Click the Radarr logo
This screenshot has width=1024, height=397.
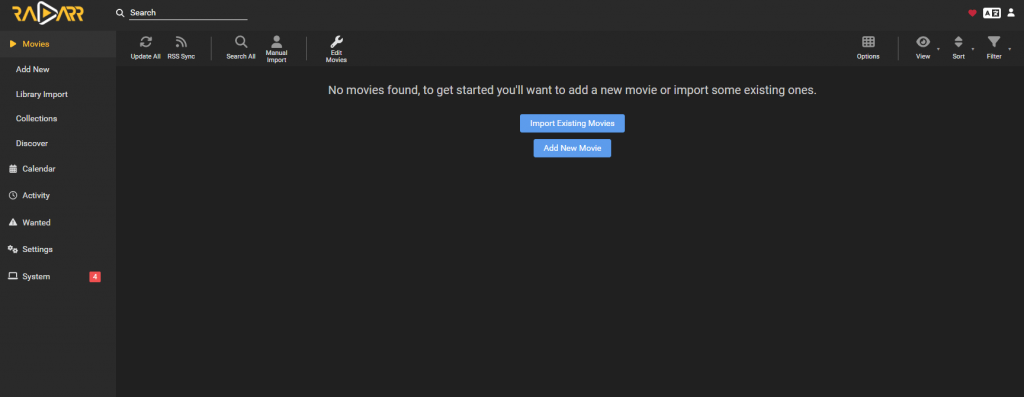coord(48,13)
